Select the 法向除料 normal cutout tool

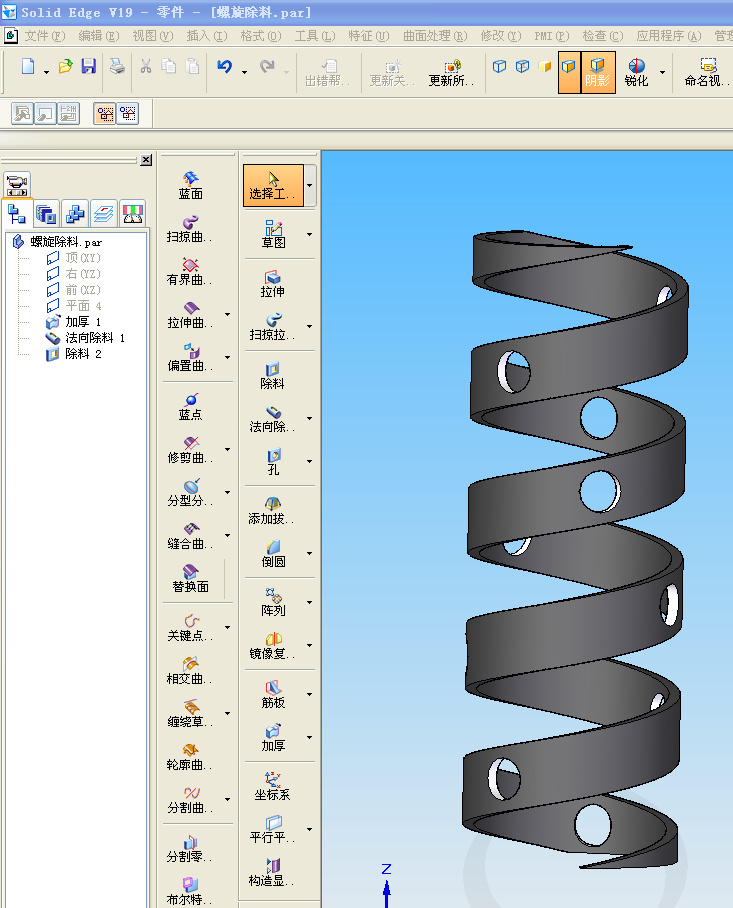point(273,418)
